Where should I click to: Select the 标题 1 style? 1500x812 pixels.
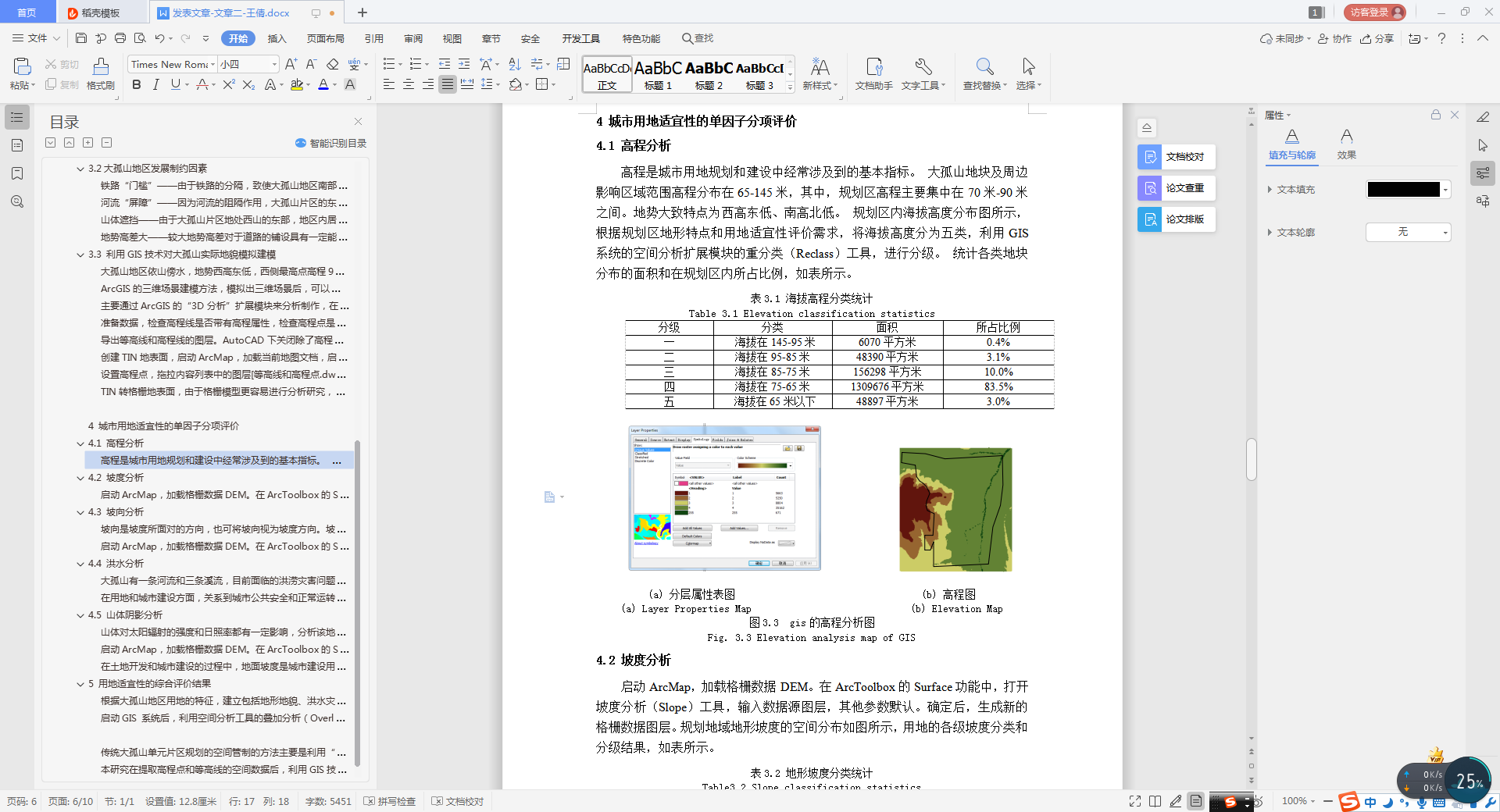click(x=658, y=75)
